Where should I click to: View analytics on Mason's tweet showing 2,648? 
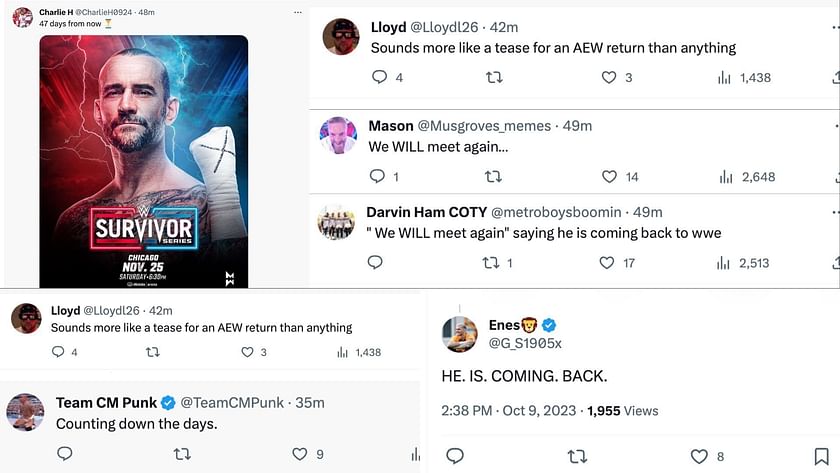(x=726, y=177)
